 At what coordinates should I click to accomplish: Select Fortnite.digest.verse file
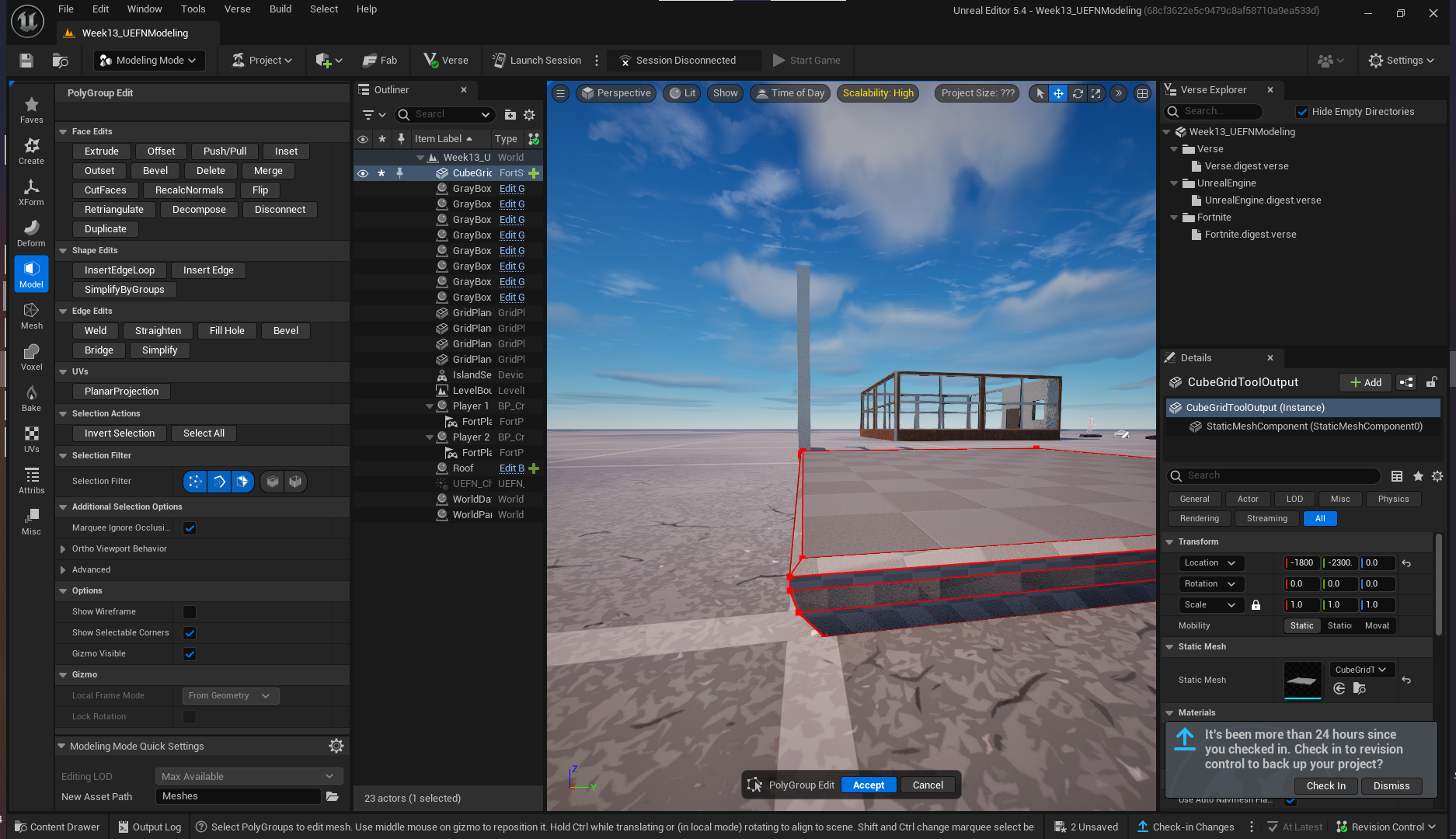coord(1250,235)
